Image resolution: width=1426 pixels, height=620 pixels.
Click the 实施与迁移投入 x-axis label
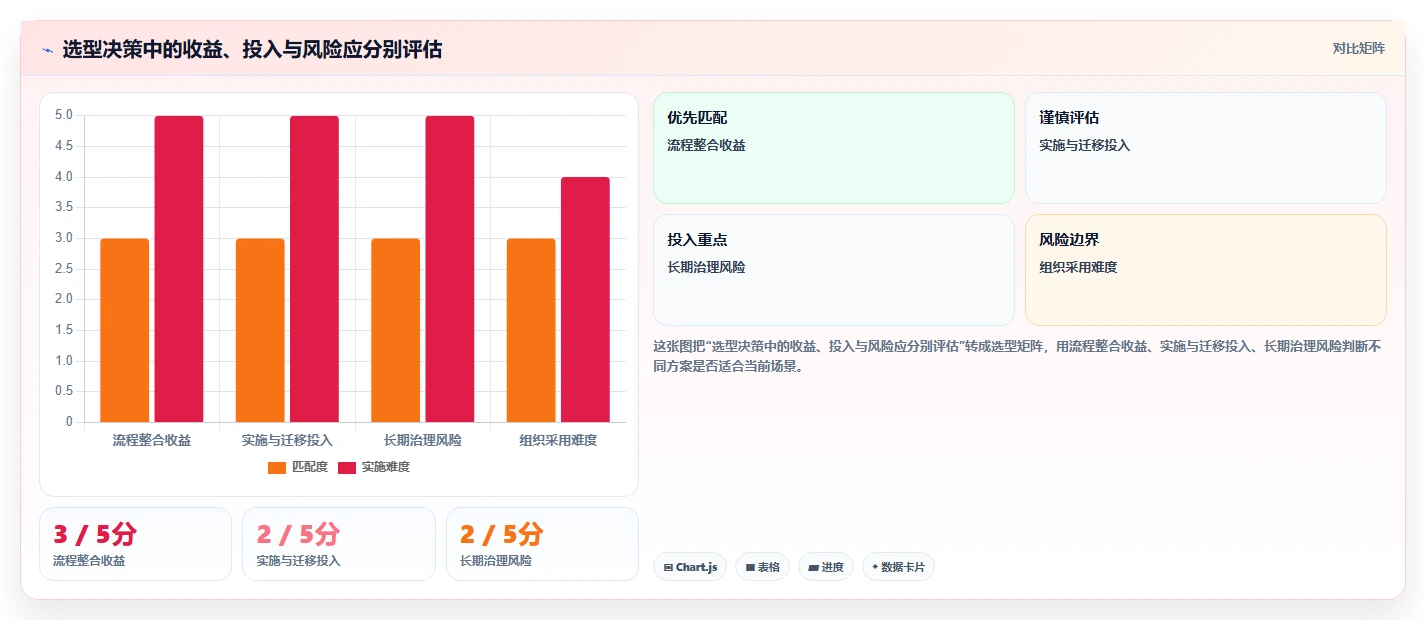point(287,440)
